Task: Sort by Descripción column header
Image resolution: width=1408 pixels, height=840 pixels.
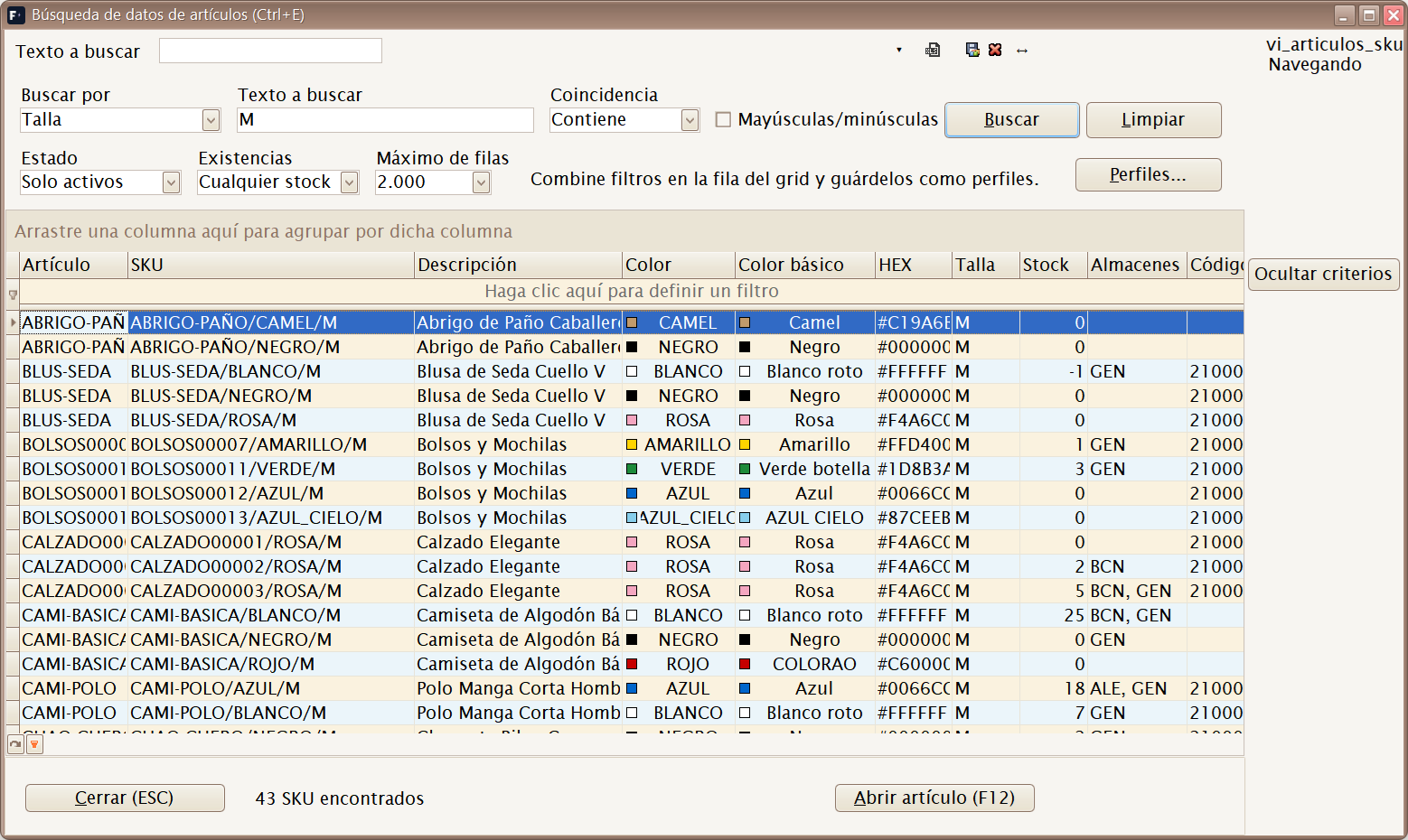Action: [519, 265]
